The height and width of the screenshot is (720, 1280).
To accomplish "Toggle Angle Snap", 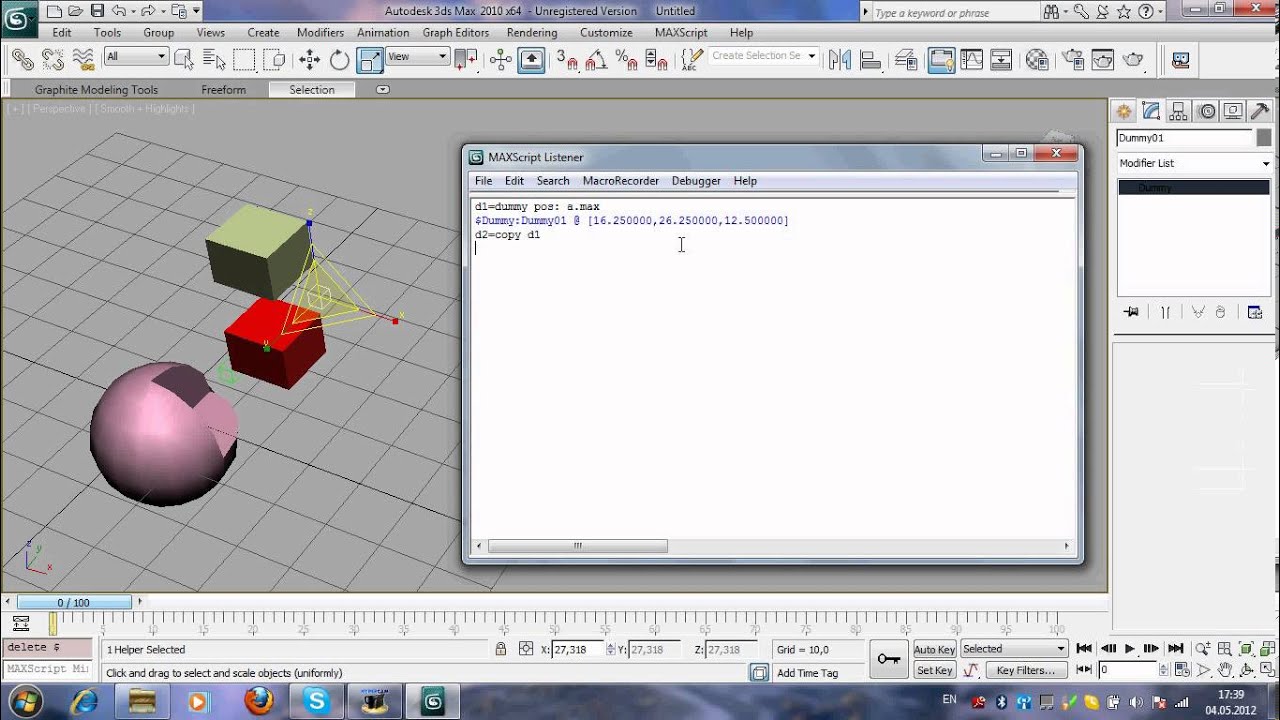I will point(597,60).
